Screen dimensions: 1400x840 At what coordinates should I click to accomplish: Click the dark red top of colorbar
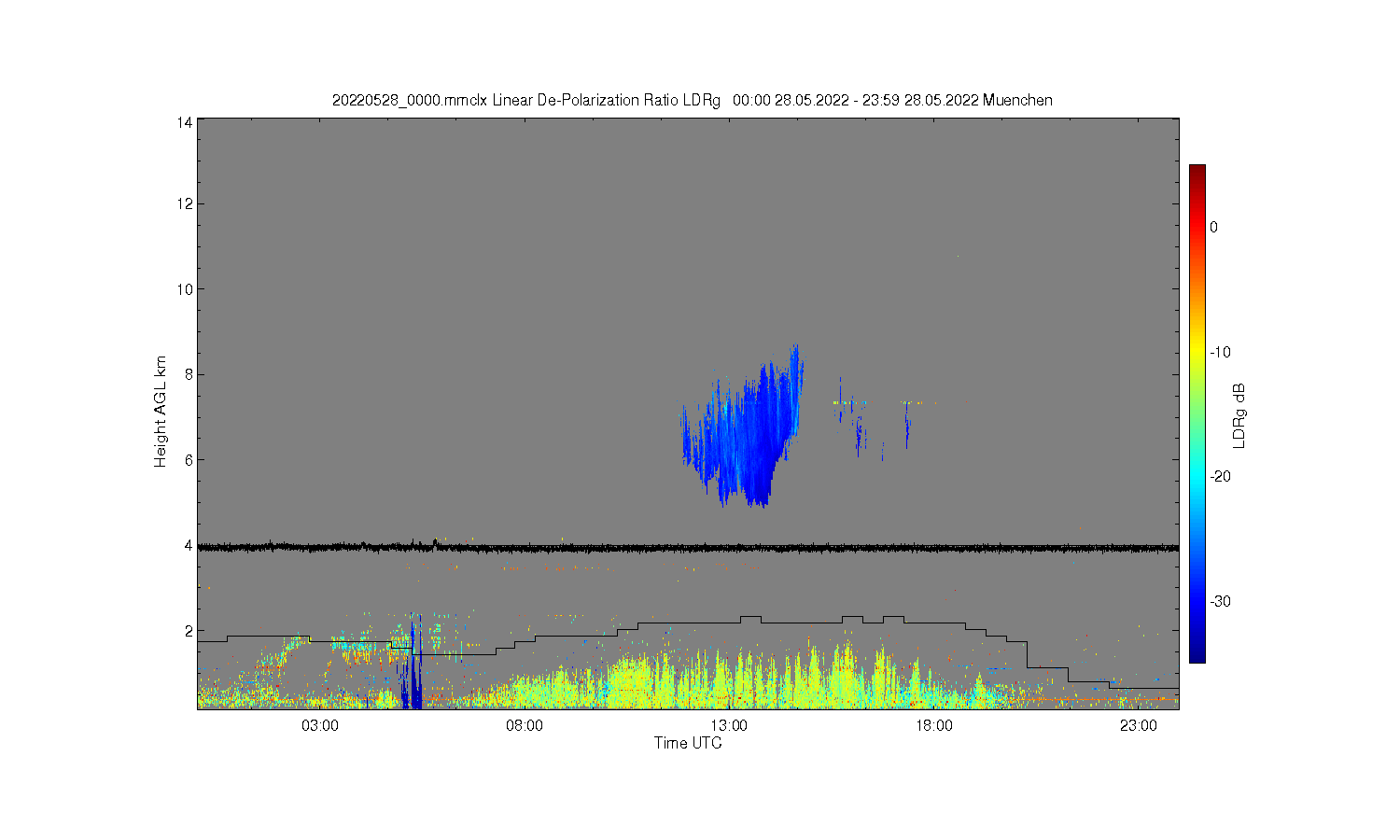[1197, 171]
